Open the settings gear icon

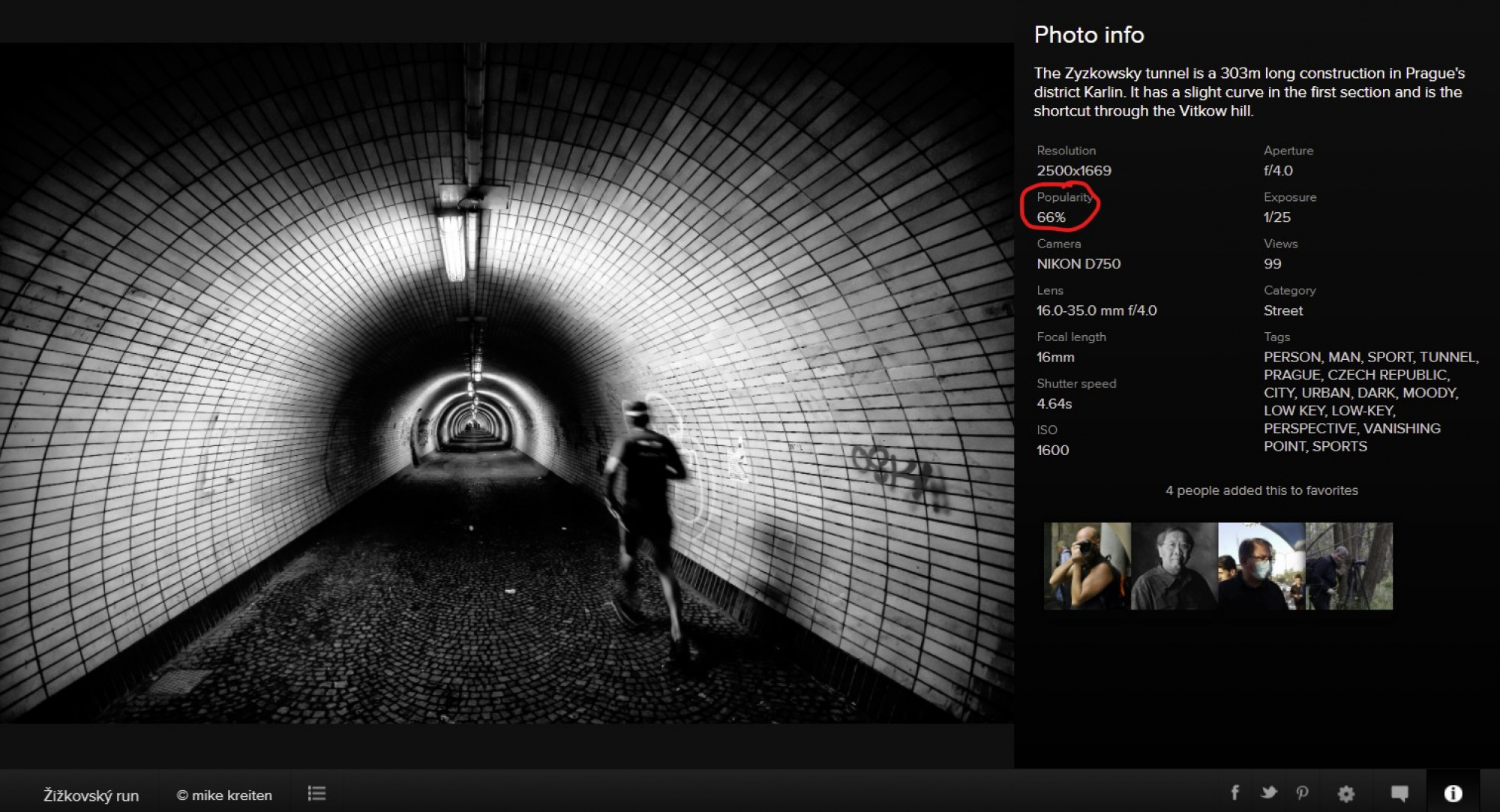pyautogui.click(x=1346, y=793)
